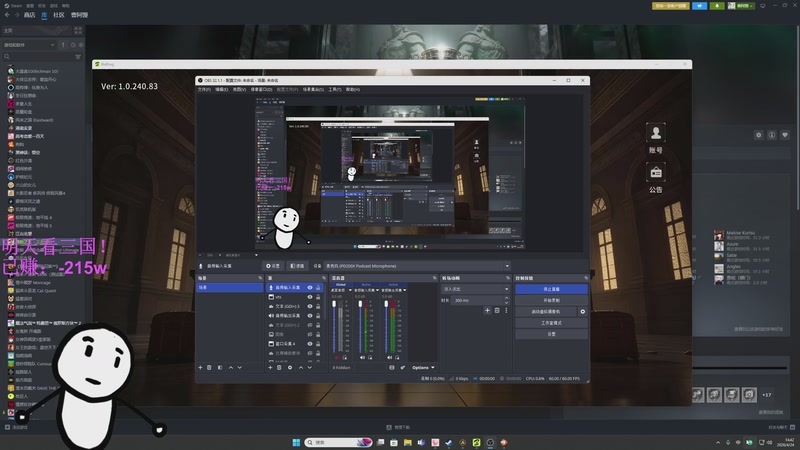Screen dimensions: 800x450
Task: Open OBS 帮助(H) menu
Action: point(353,90)
